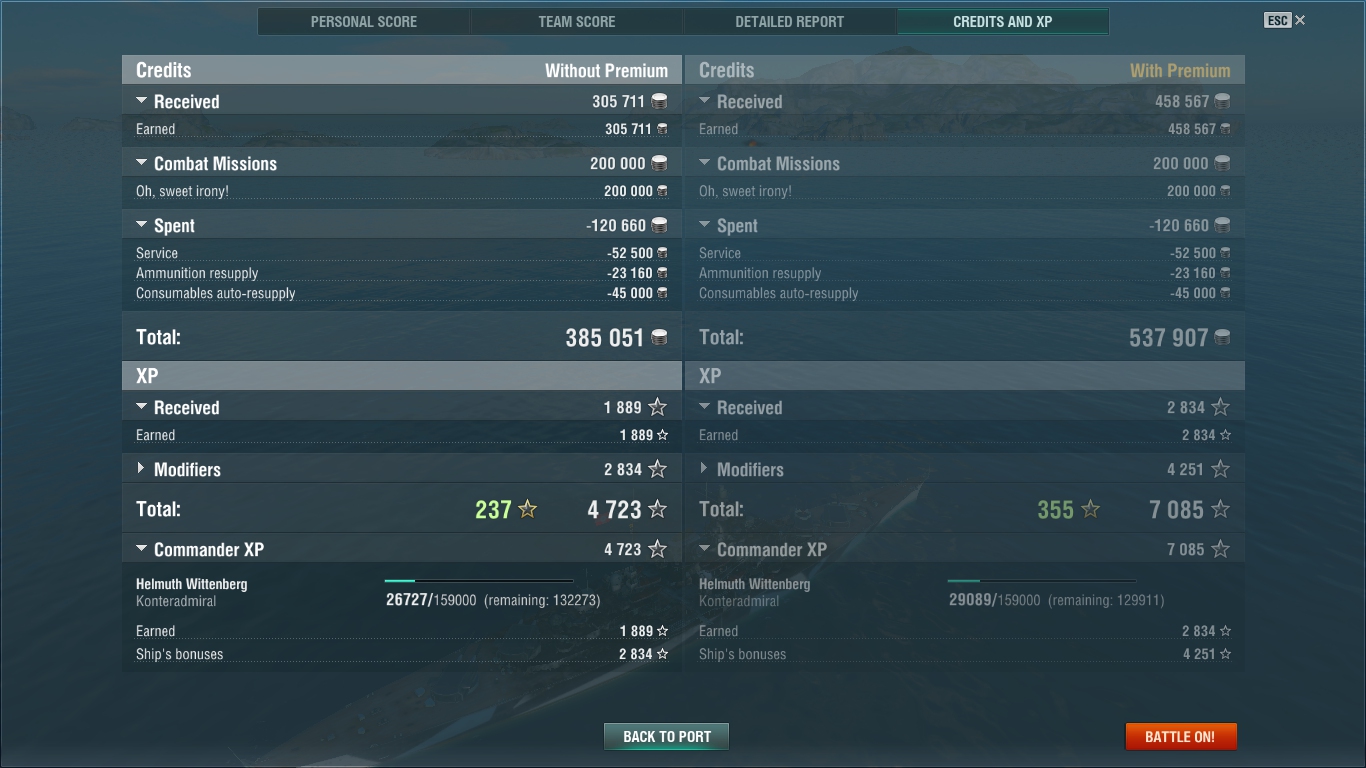Click the star icon beside premium total 7 085

point(1220,510)
